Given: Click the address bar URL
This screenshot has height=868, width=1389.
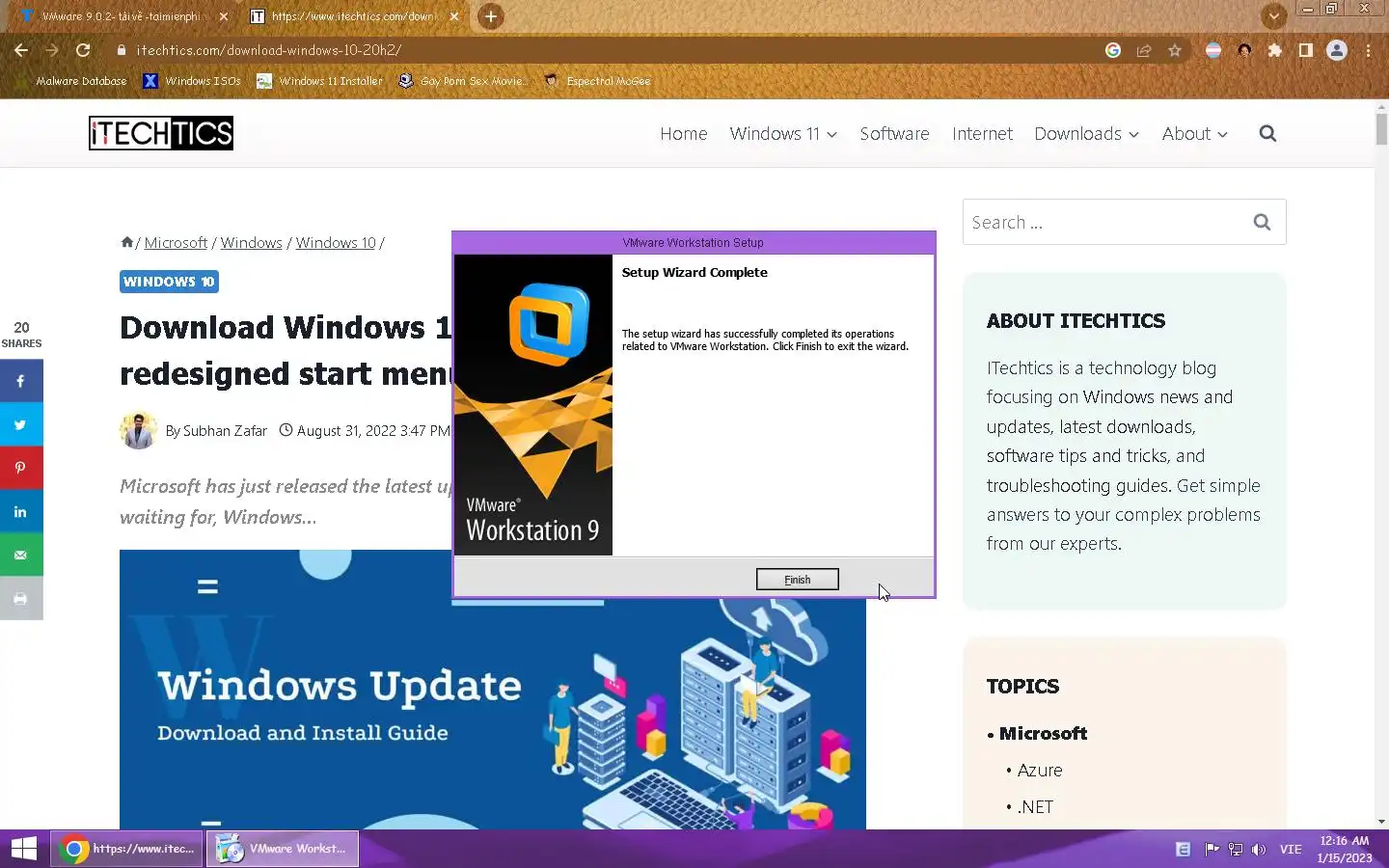Looking at the screenshot, I should 268,50.
